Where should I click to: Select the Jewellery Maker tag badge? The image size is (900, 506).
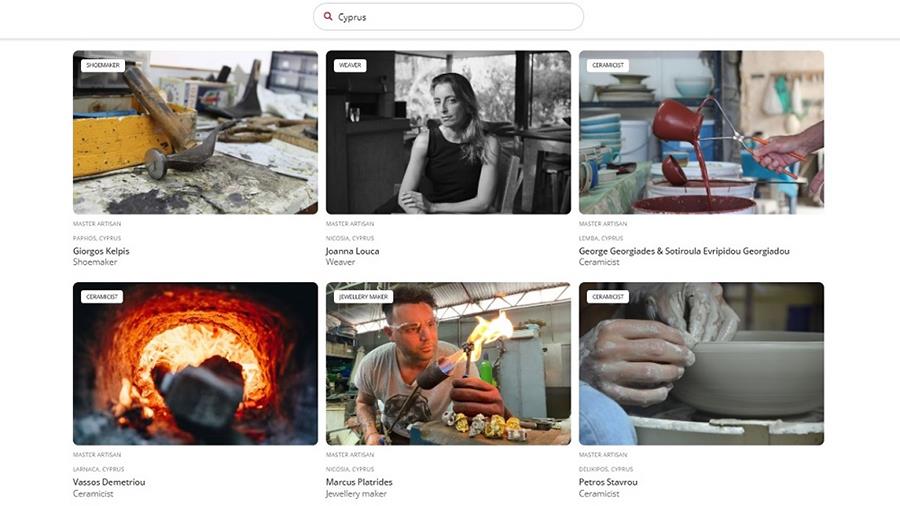[363, 297]
